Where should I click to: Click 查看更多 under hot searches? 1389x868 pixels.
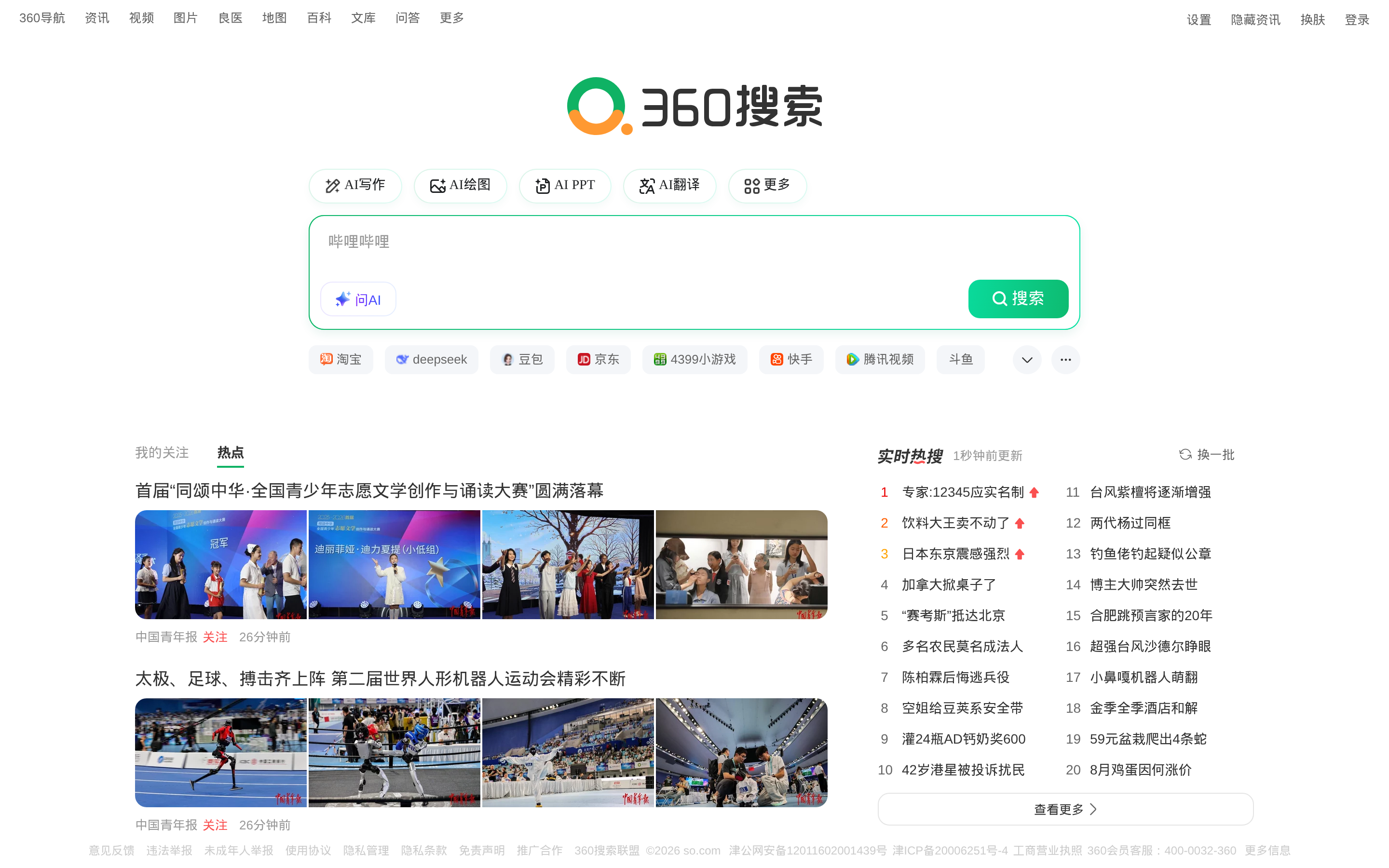1065,809
